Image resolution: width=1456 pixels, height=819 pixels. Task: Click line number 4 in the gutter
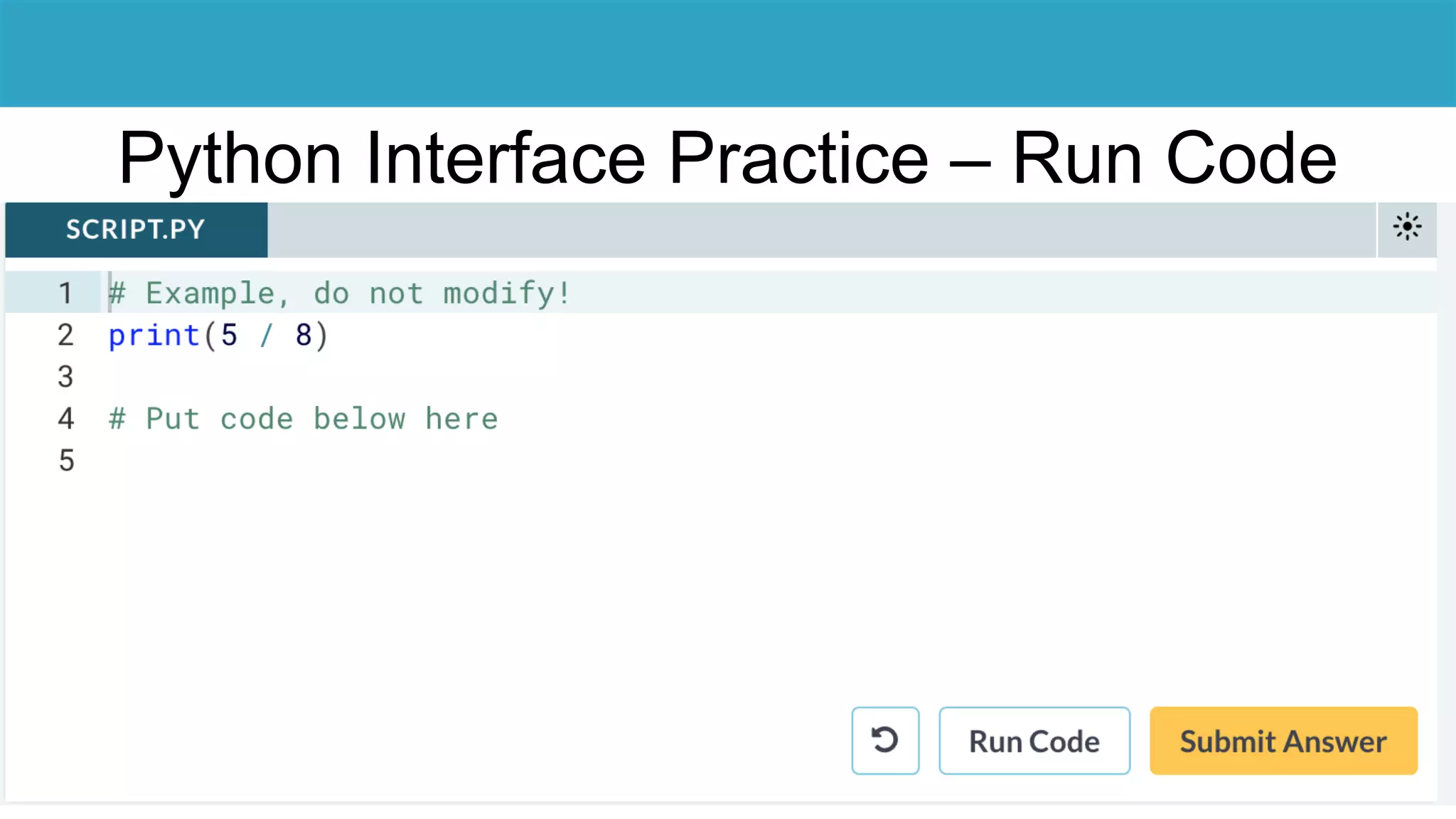65,419
